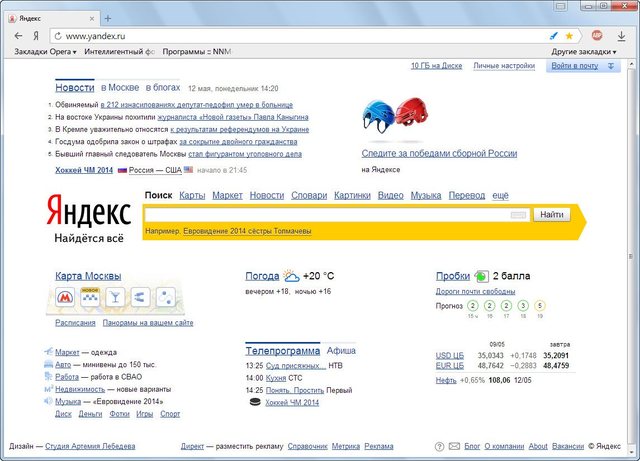This screenshot has width=640, height=461.
Task: Open Следите за победами сборной России link
Action: click(439, 154)
